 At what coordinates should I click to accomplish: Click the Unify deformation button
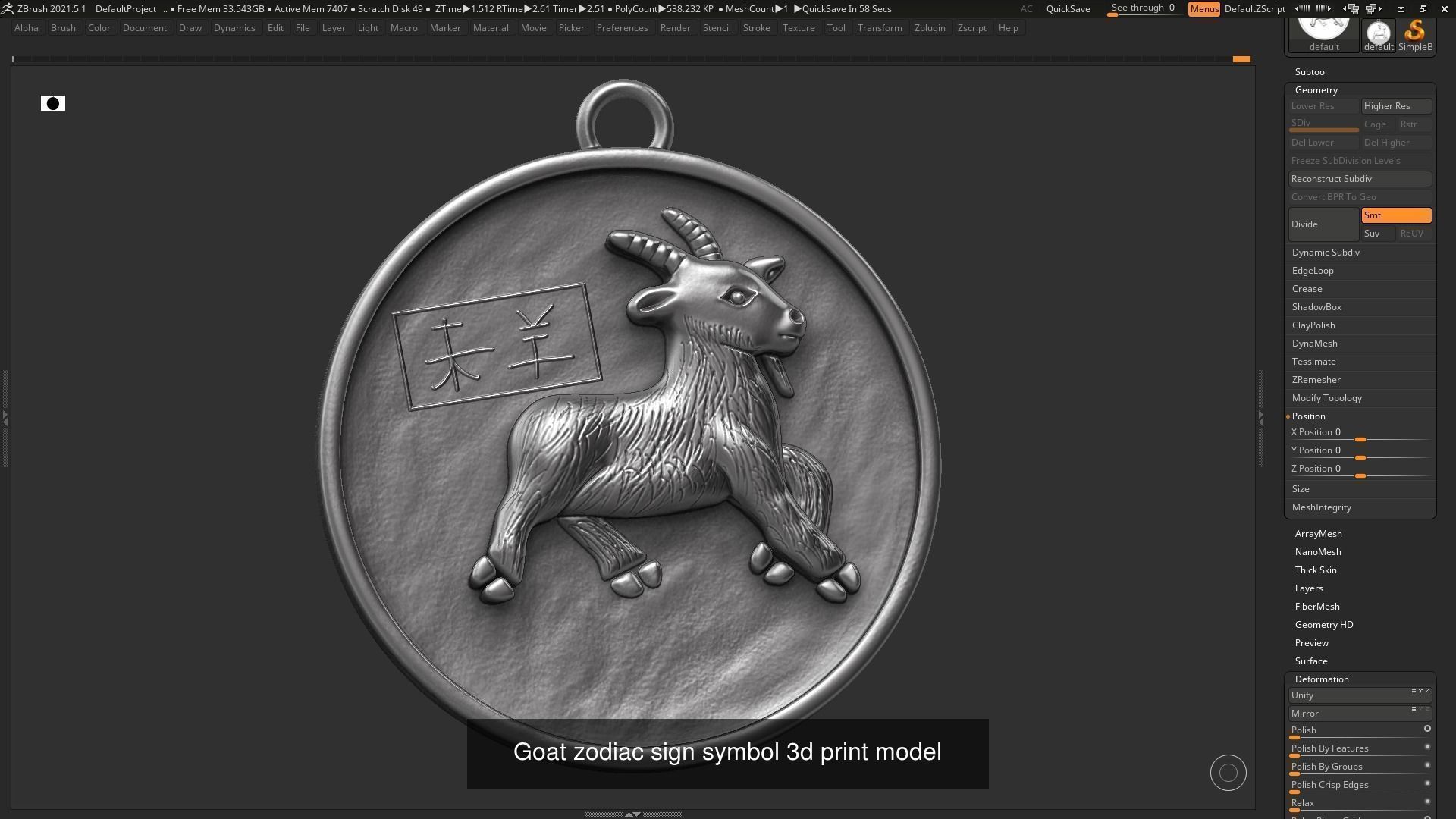[1360, 695]
